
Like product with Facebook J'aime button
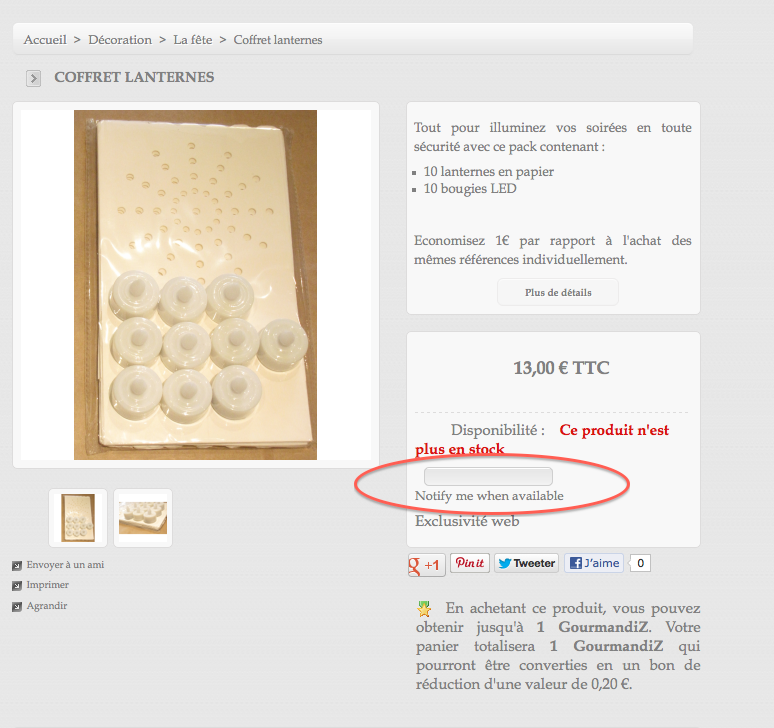pos(594,563)
